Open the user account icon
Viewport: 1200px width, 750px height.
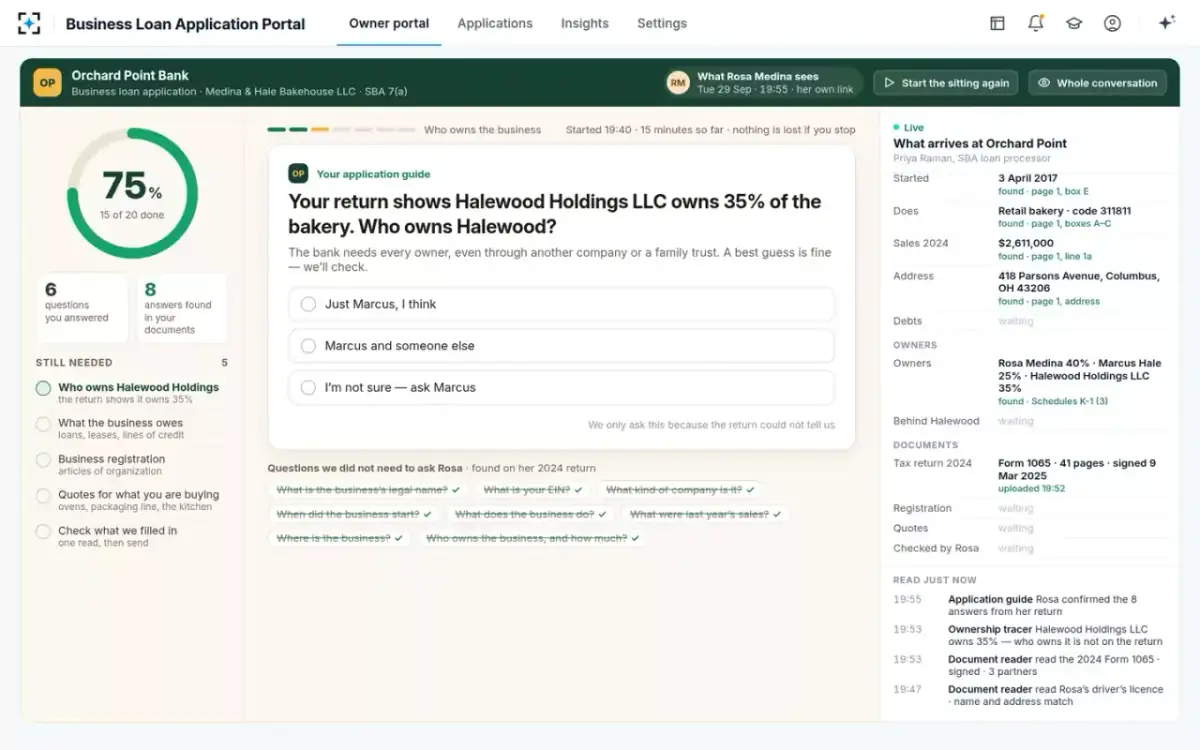[1112, 23]
